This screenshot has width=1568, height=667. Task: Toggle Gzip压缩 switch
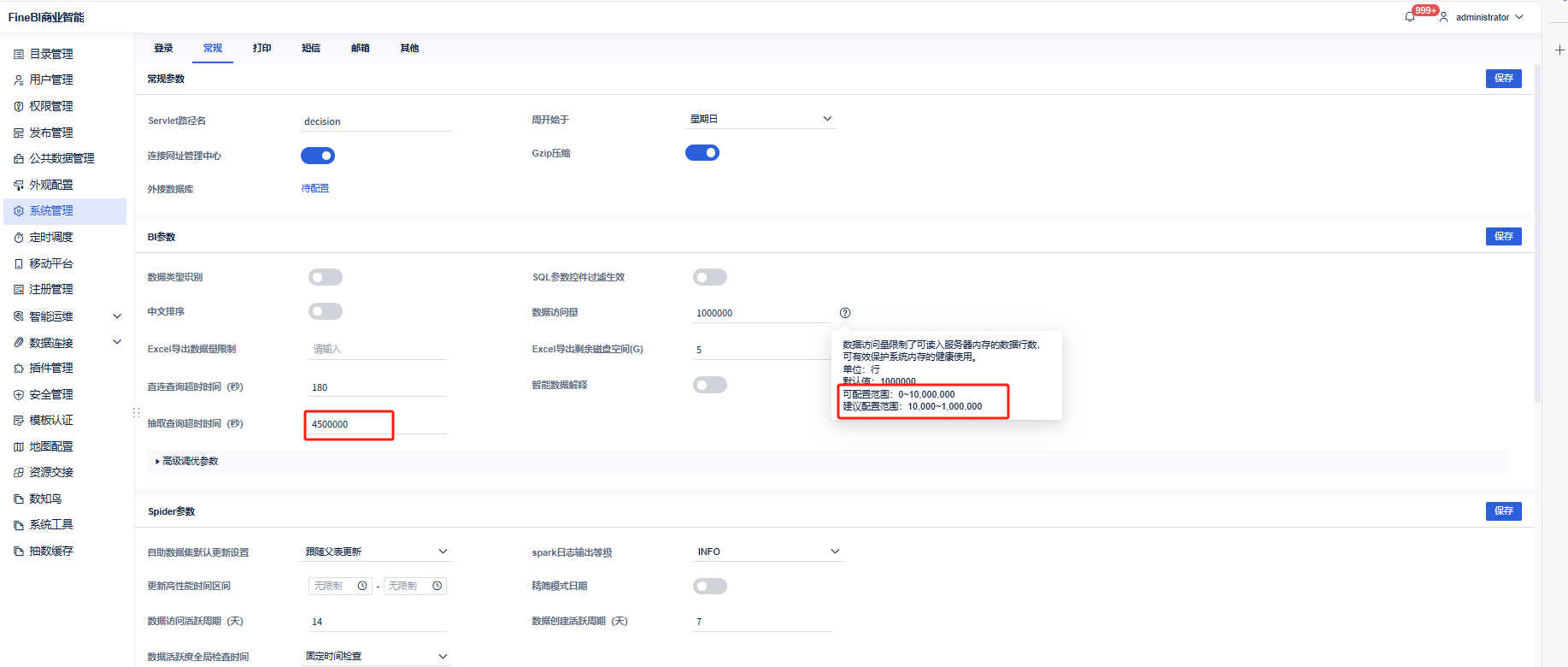[702, 152]
